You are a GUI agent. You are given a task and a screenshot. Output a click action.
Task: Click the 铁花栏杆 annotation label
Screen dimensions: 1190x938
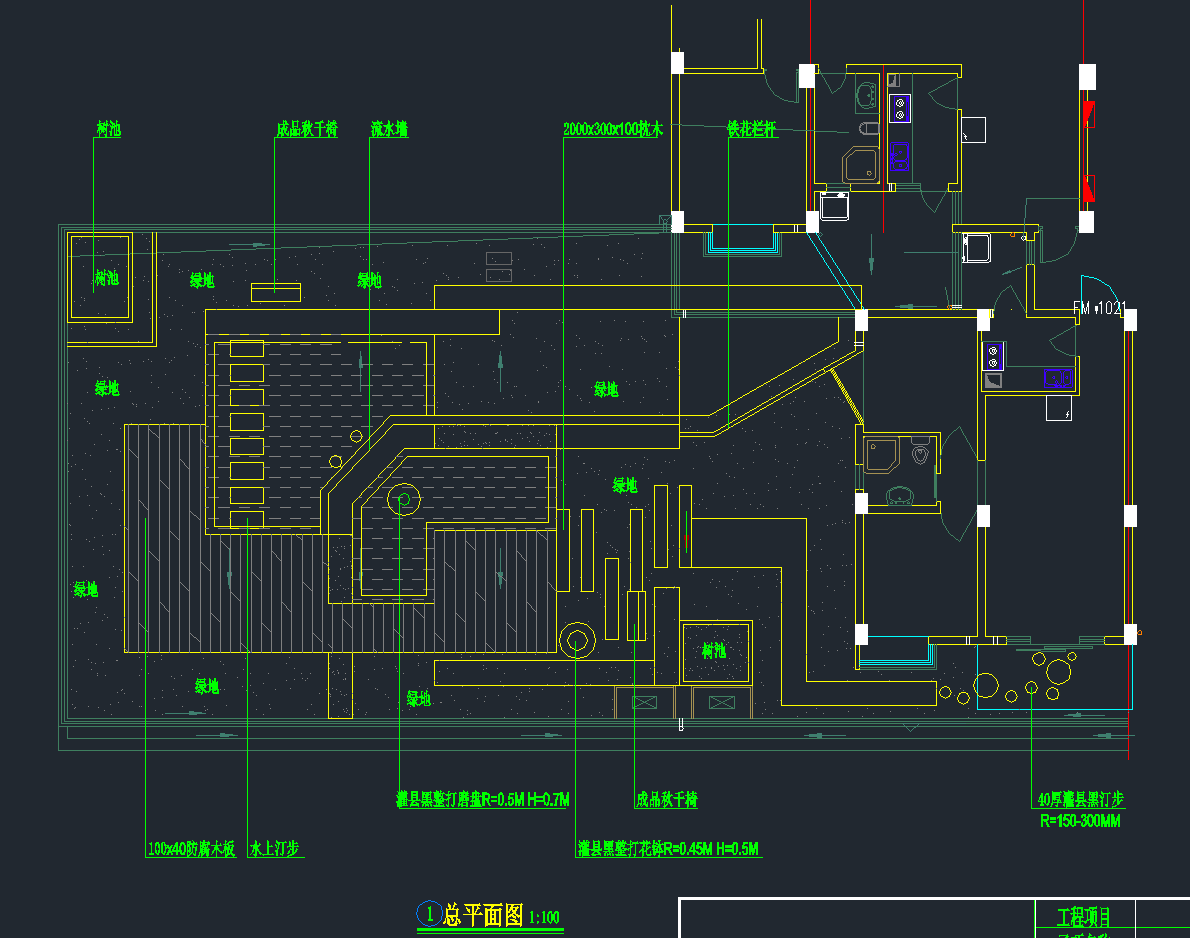[x=751, y=129]
